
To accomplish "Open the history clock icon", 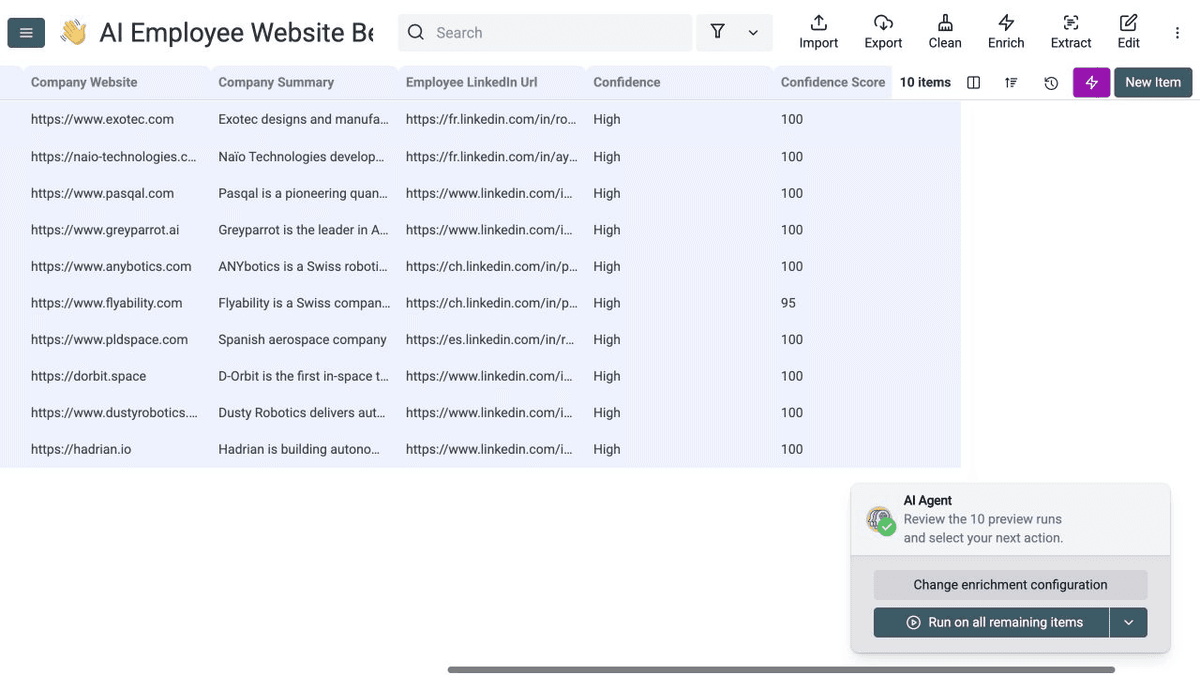I will coord(1051,83).
